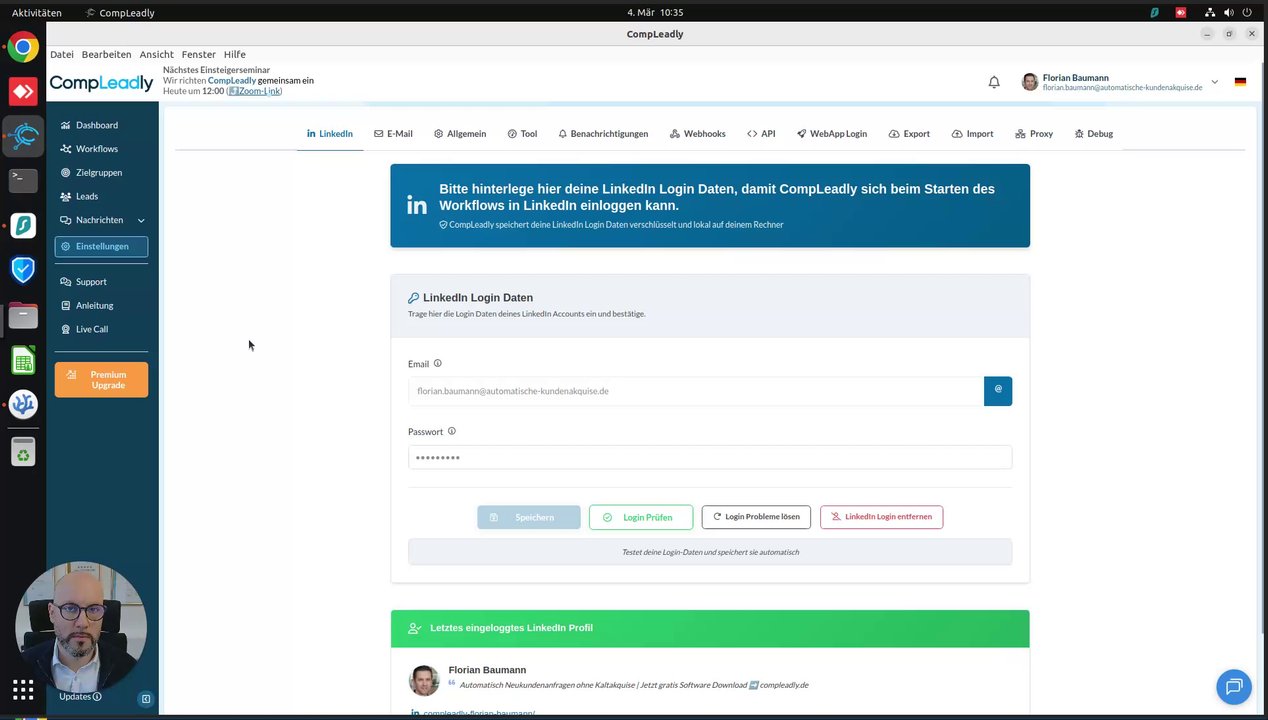Image resolution: width=1268 pixels, height=720 pixels.
Task: Open the Debug tab
Action: click(1093, 134)
